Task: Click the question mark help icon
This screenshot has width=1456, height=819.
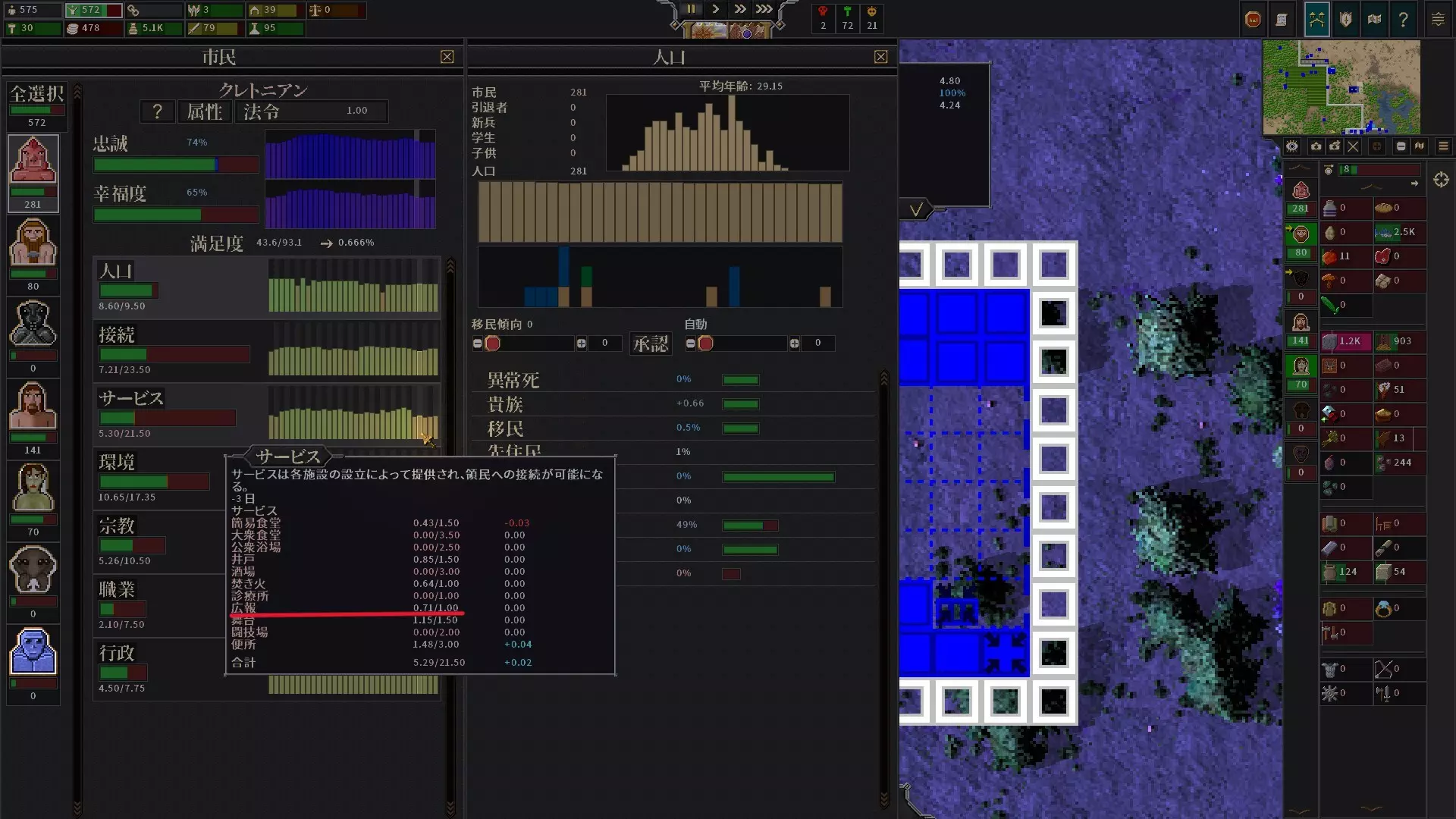Action: 1403,20
